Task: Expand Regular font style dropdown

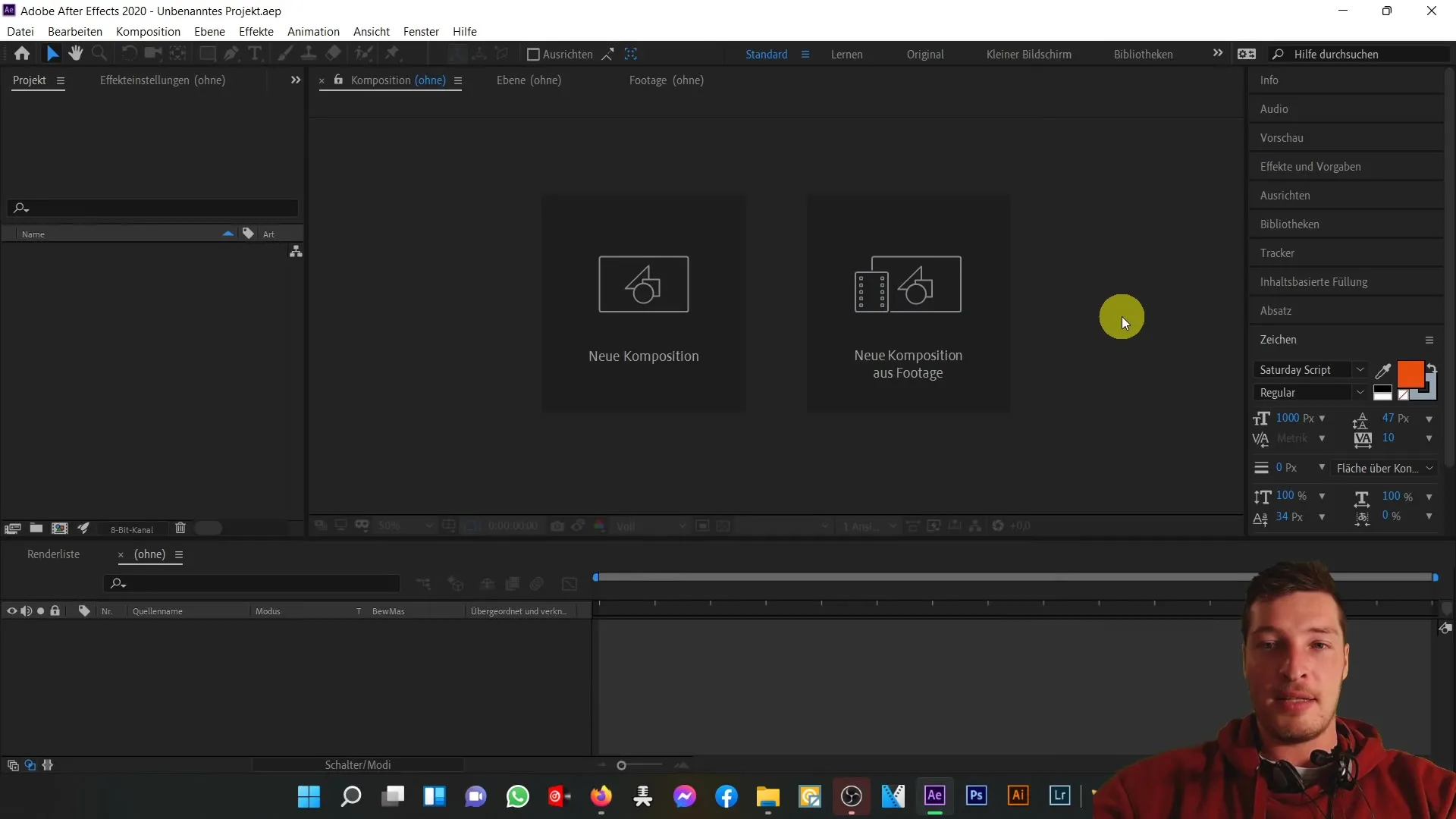Action: tap(1359, 392)
